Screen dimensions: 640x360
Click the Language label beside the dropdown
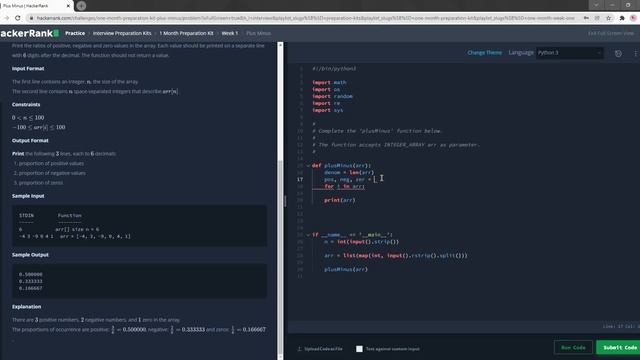click(x=521, y=53)
